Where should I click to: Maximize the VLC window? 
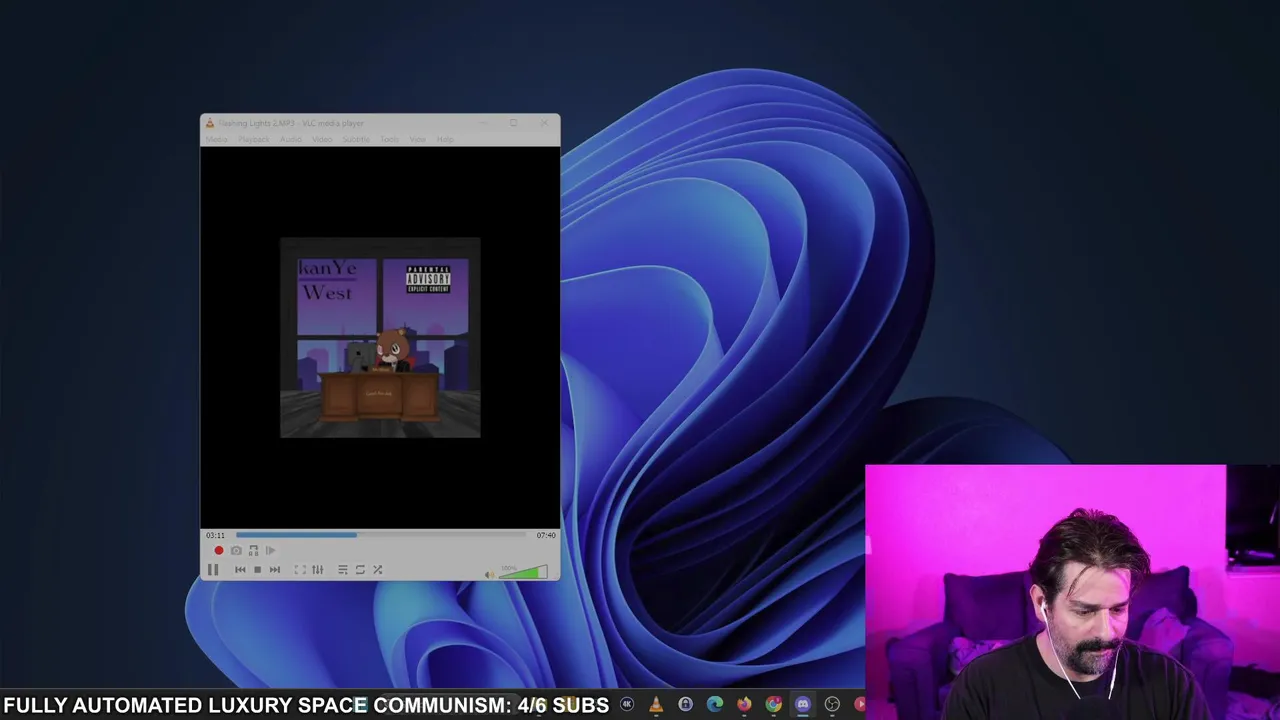tap(513, 123)
